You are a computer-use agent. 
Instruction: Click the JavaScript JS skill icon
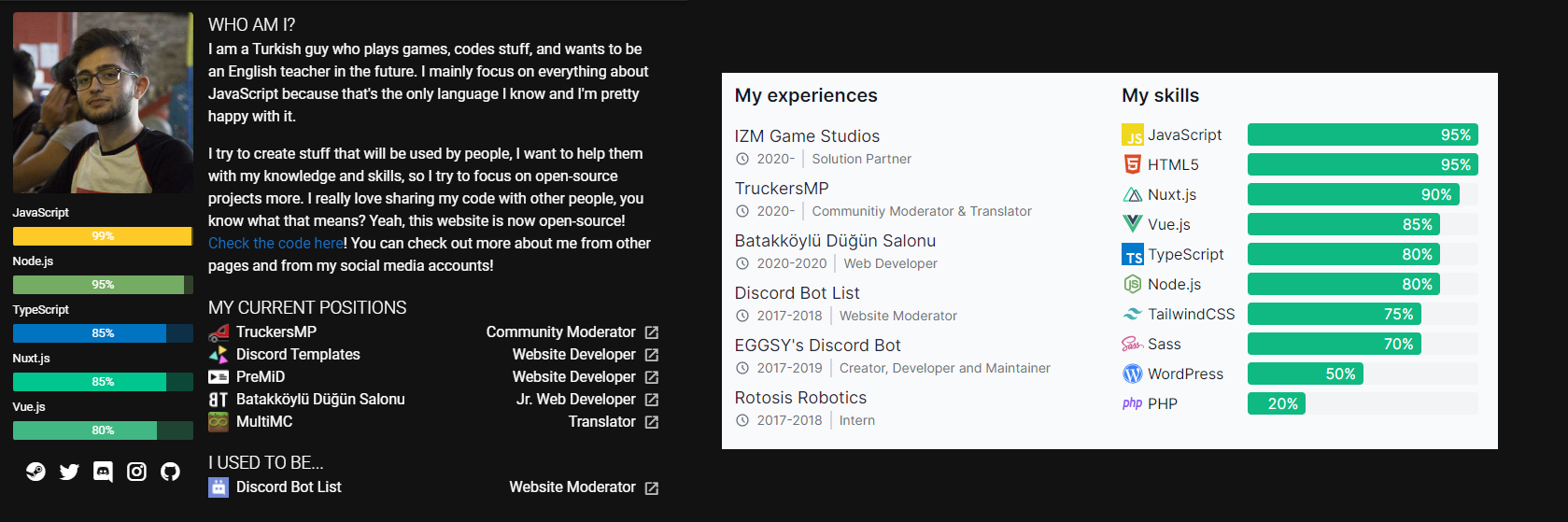point(1132,134)
